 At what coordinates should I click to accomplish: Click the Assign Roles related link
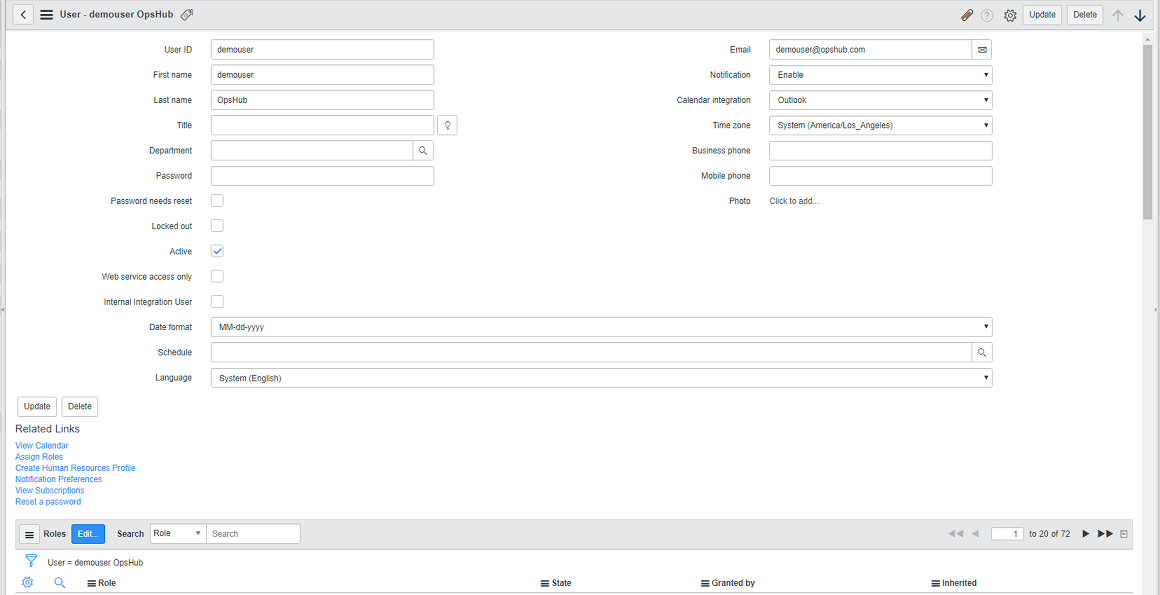[x=39, y=457]
